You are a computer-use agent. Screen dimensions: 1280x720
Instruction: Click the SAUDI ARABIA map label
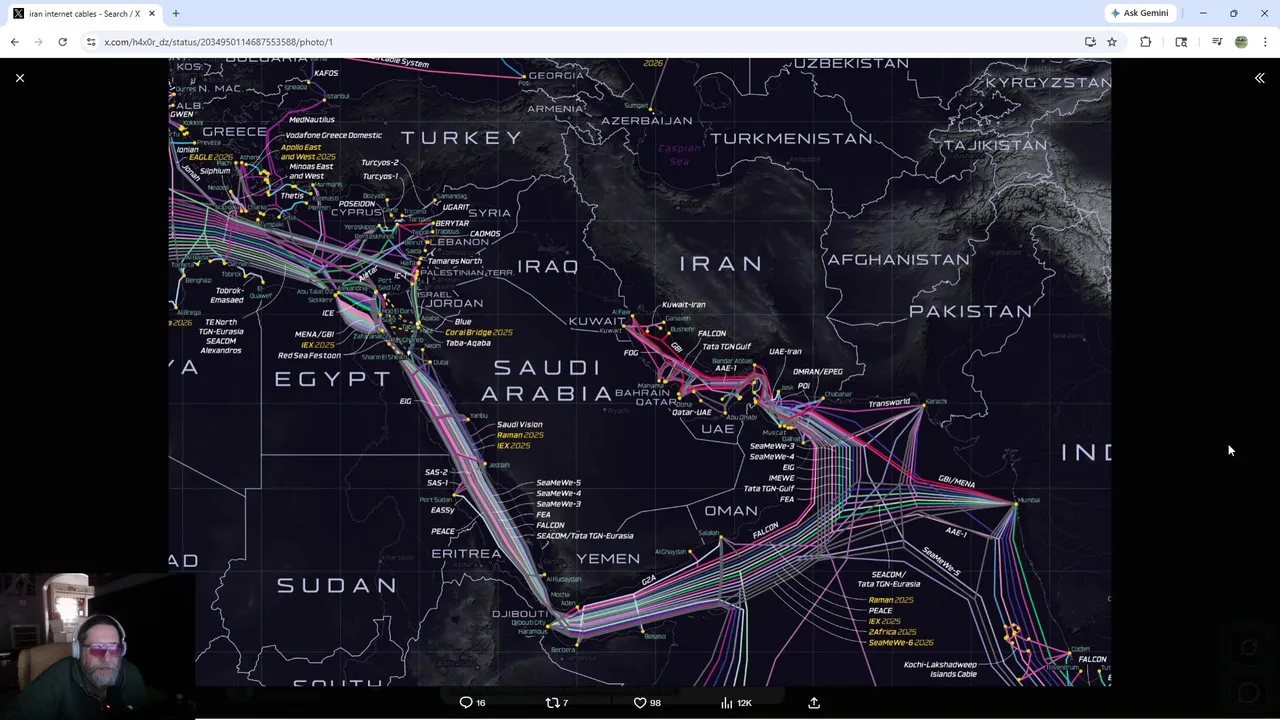[x=547, y=381]
